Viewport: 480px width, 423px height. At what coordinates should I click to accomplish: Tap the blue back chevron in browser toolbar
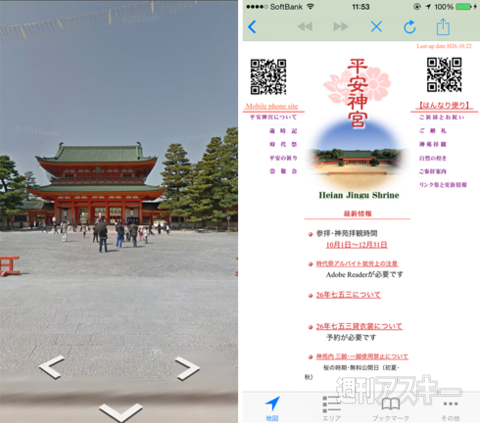[252, 27]
